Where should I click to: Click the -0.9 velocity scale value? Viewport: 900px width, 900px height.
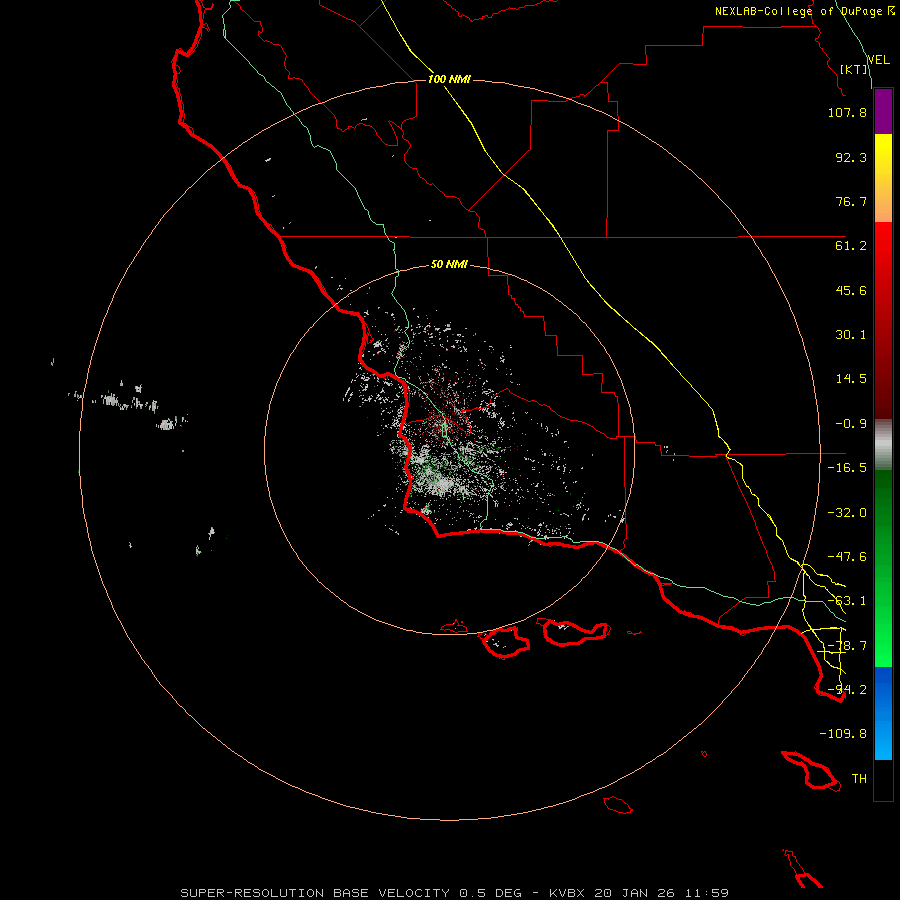click(x=851, y=424)
